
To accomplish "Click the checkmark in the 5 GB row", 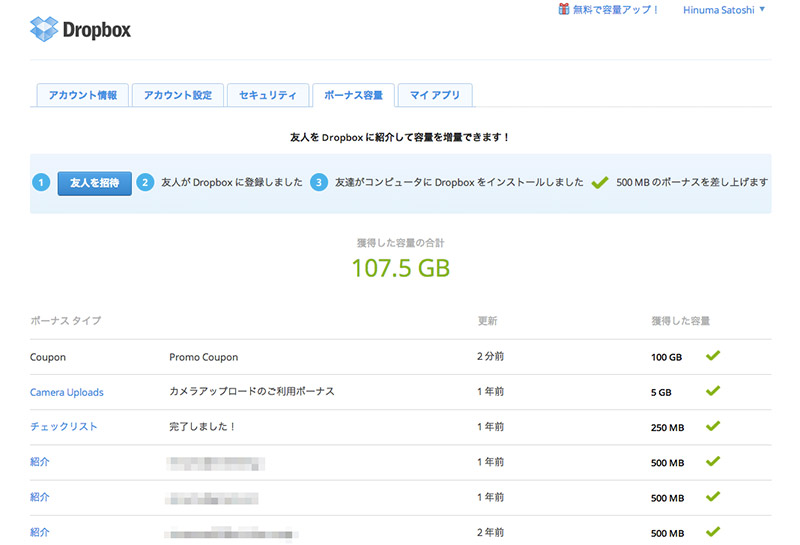I will coord(713,390).
